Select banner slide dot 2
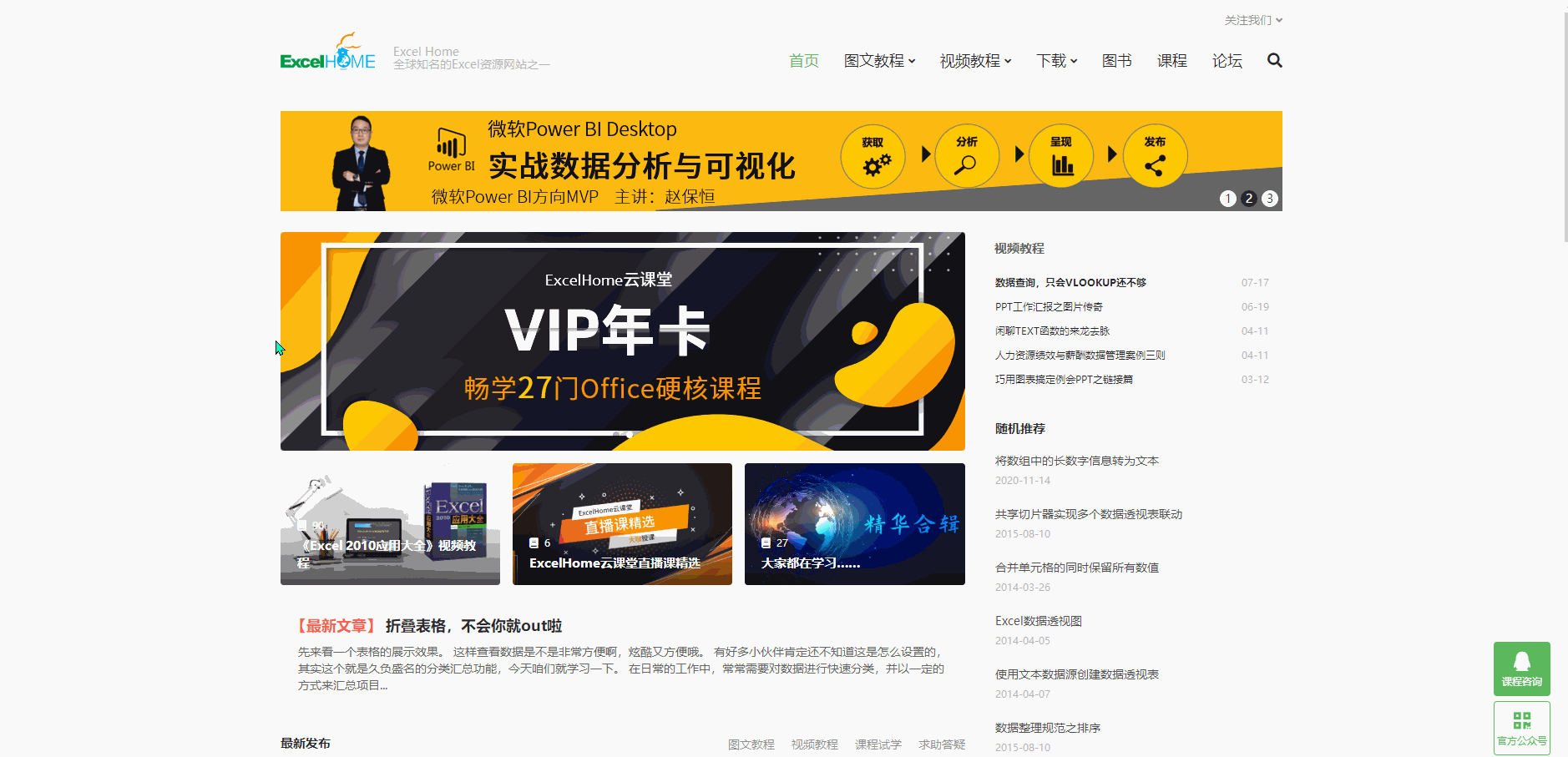 click(1248, 199)
